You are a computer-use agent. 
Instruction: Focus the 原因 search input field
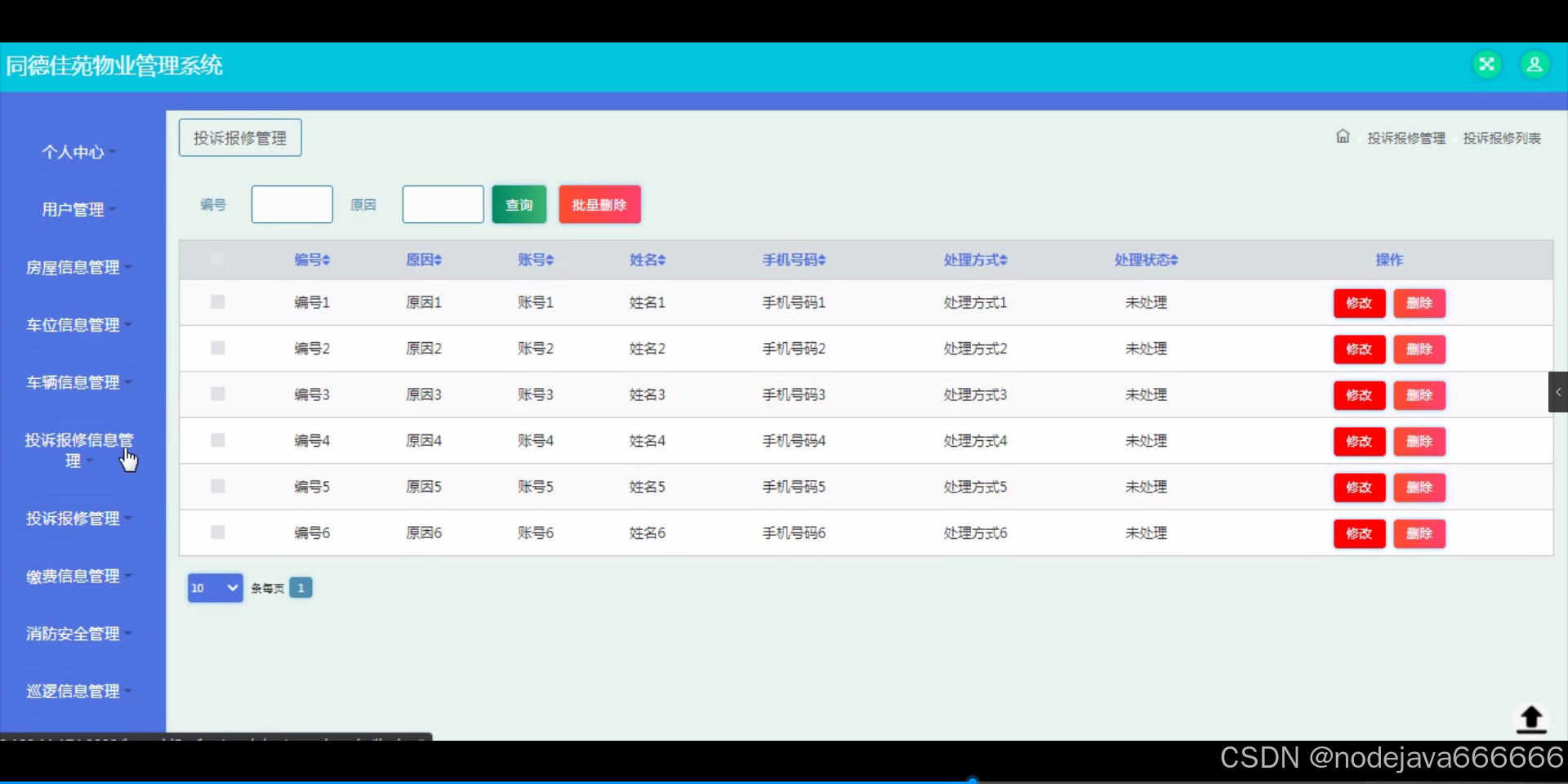(443, 204)
